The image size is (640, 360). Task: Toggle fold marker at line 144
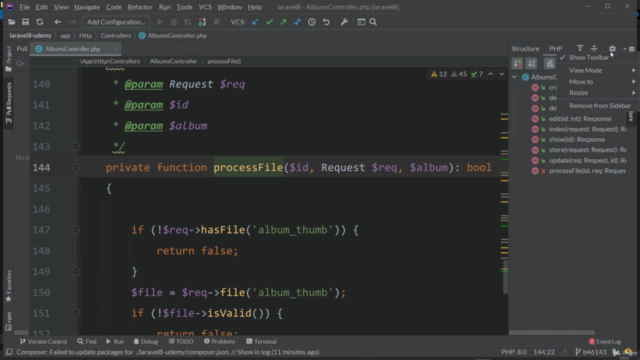tap(76, 168)
